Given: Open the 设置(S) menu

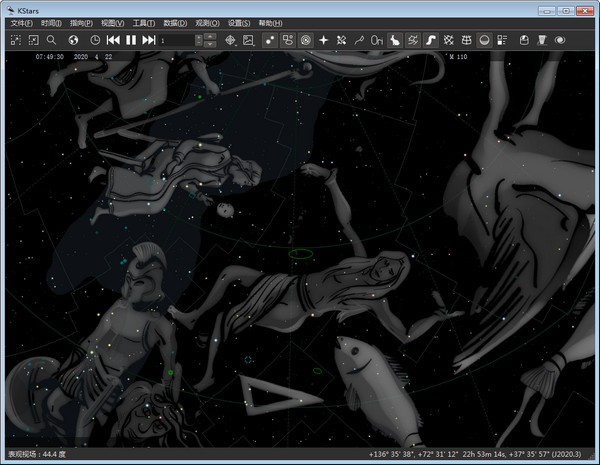Looking at the screenshot, I should coord(238,22).
